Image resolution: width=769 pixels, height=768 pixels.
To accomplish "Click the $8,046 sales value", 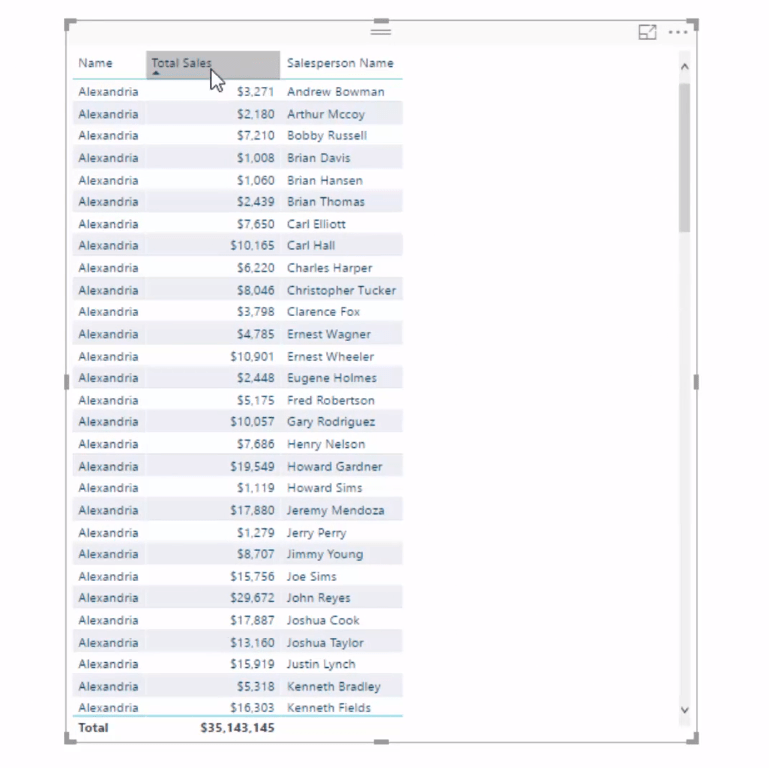I will click(256, 290).
